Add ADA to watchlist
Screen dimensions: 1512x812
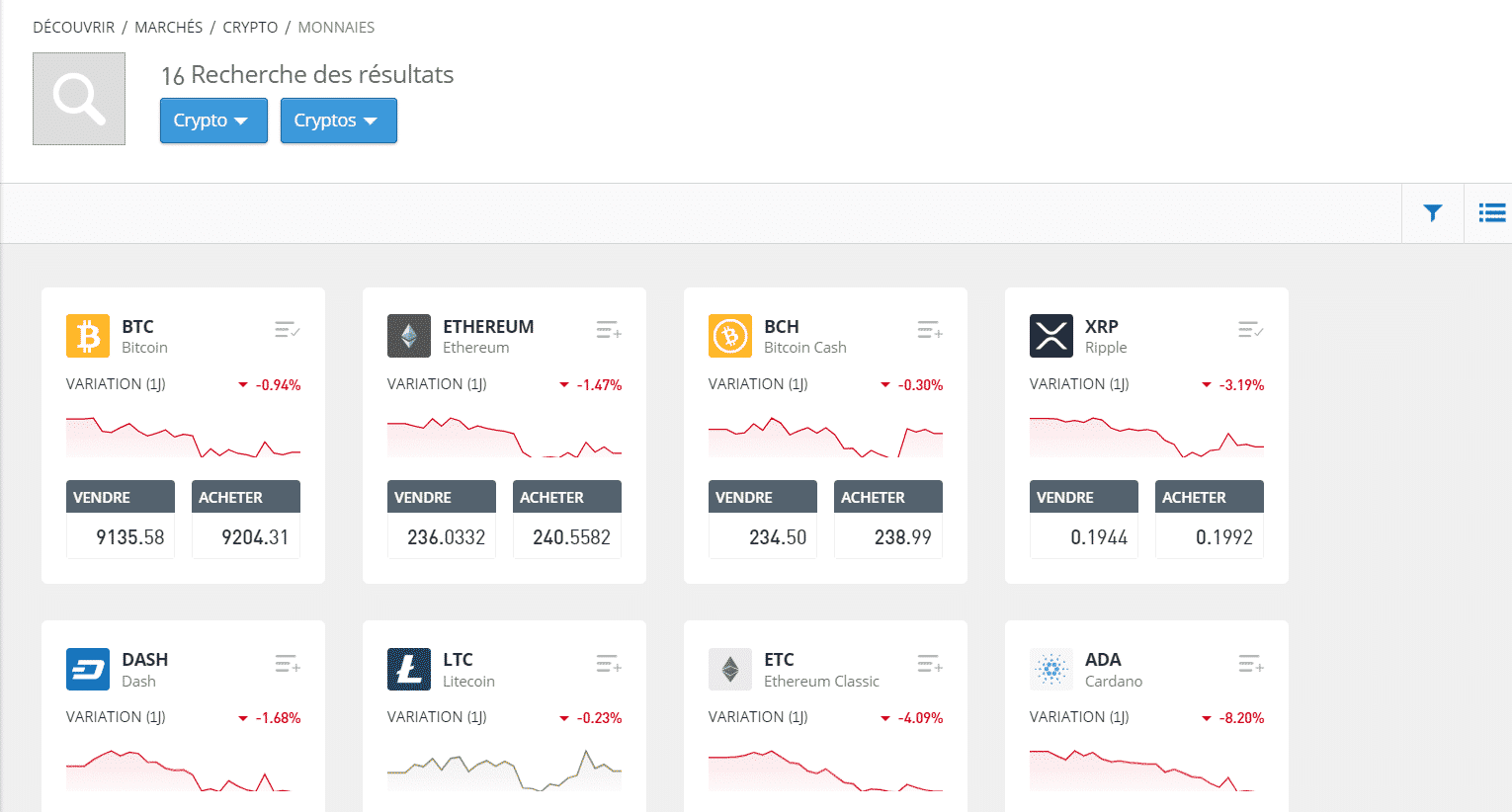click(1251, 664)
